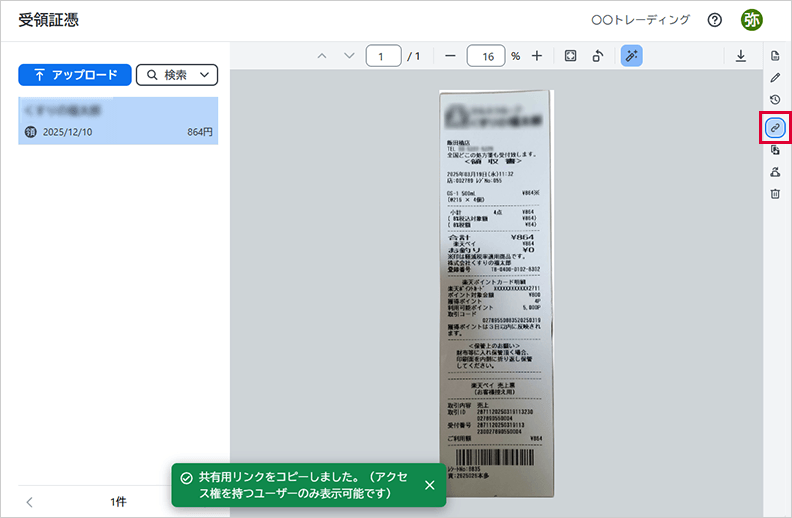
Task: Zoom out with the minus button
Action: [x=450, y=56]
